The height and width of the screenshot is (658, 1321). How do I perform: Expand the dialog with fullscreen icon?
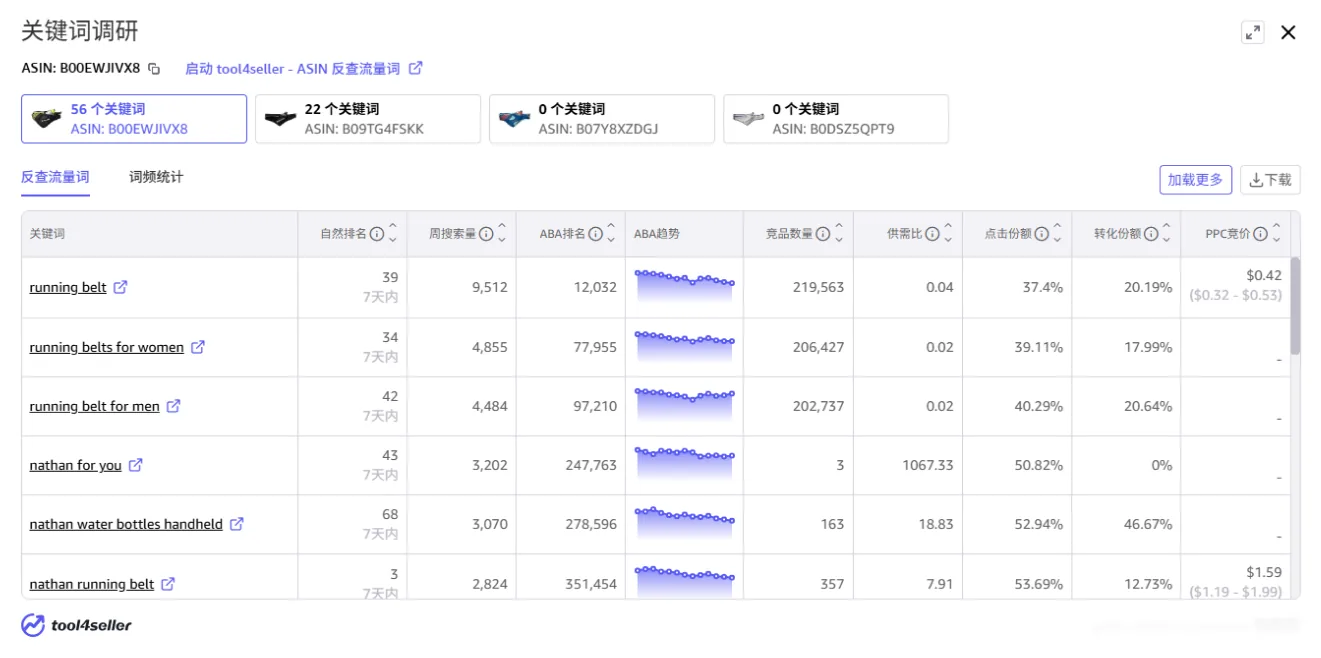point(1253,32)
